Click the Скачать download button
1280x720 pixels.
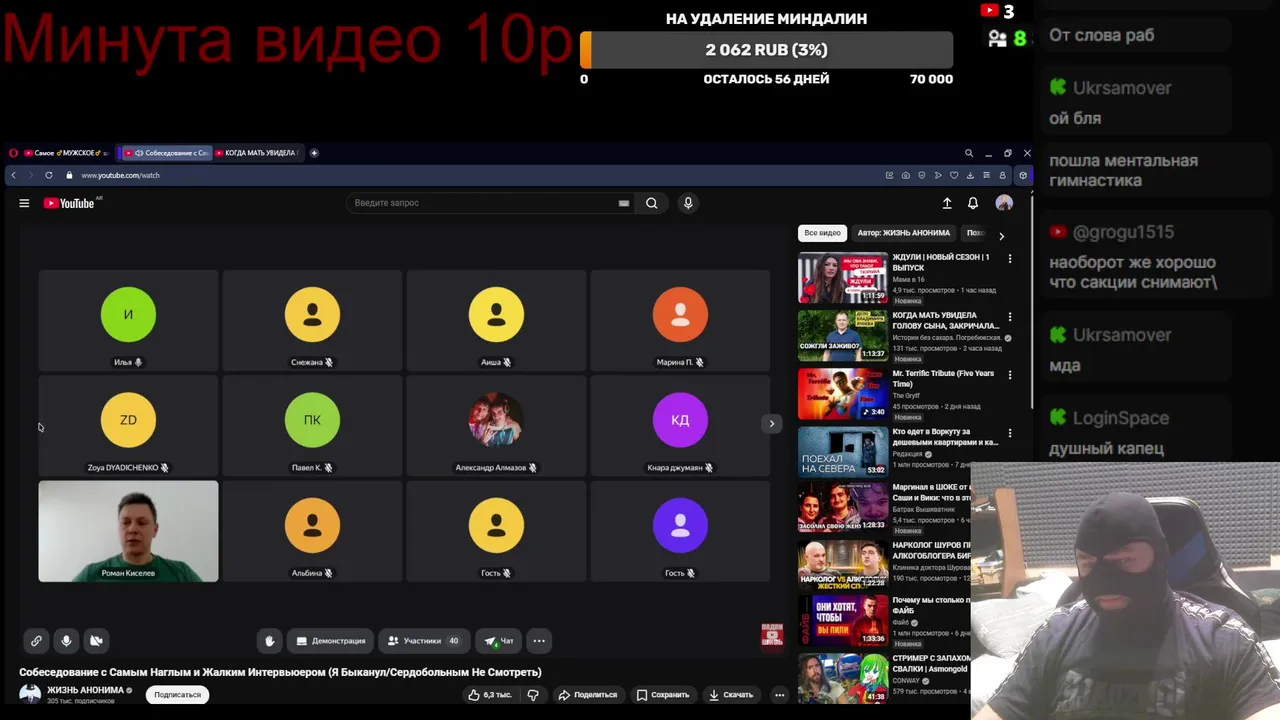point(731,695)
